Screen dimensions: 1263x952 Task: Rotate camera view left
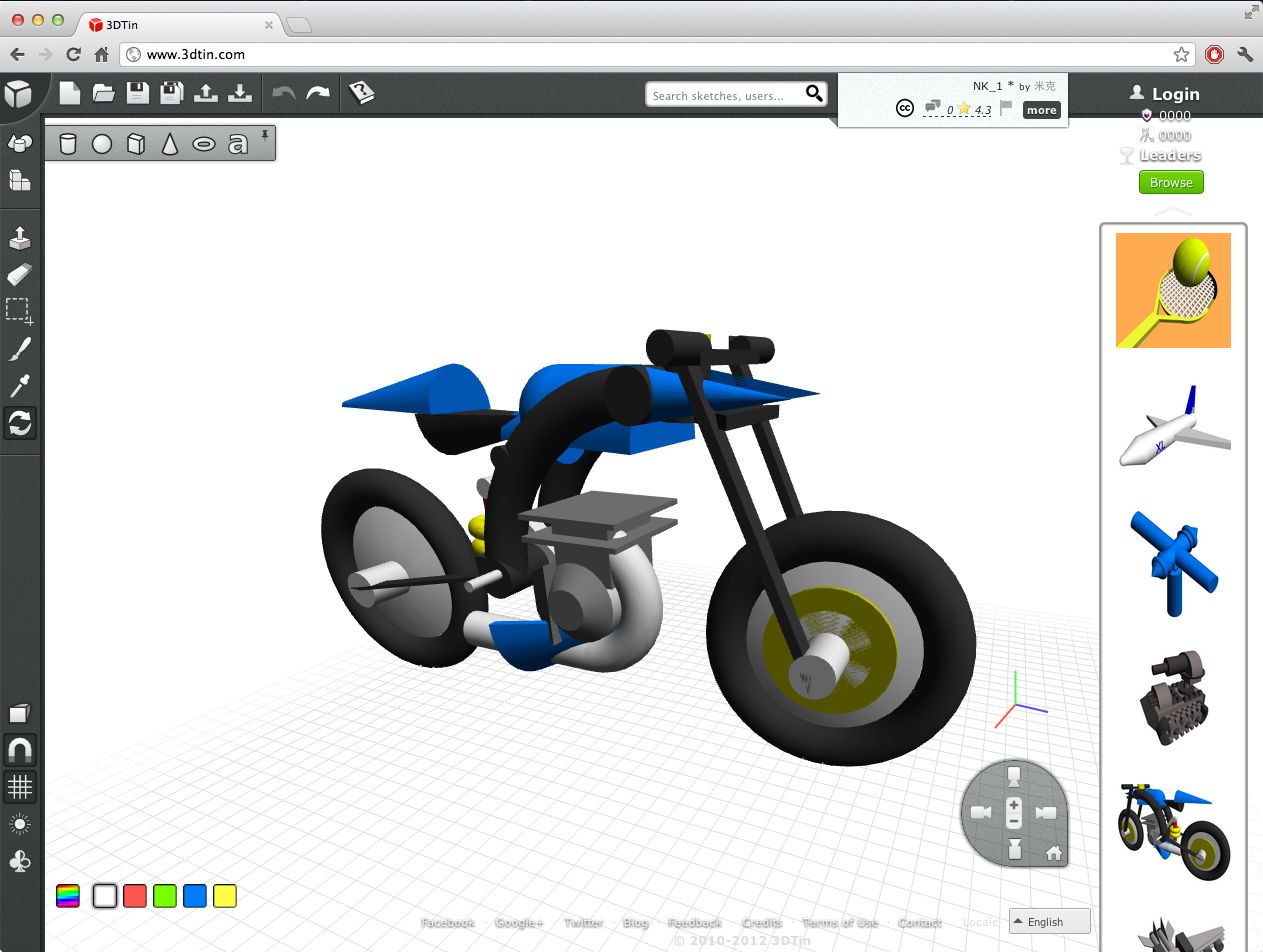pos(981,813)
